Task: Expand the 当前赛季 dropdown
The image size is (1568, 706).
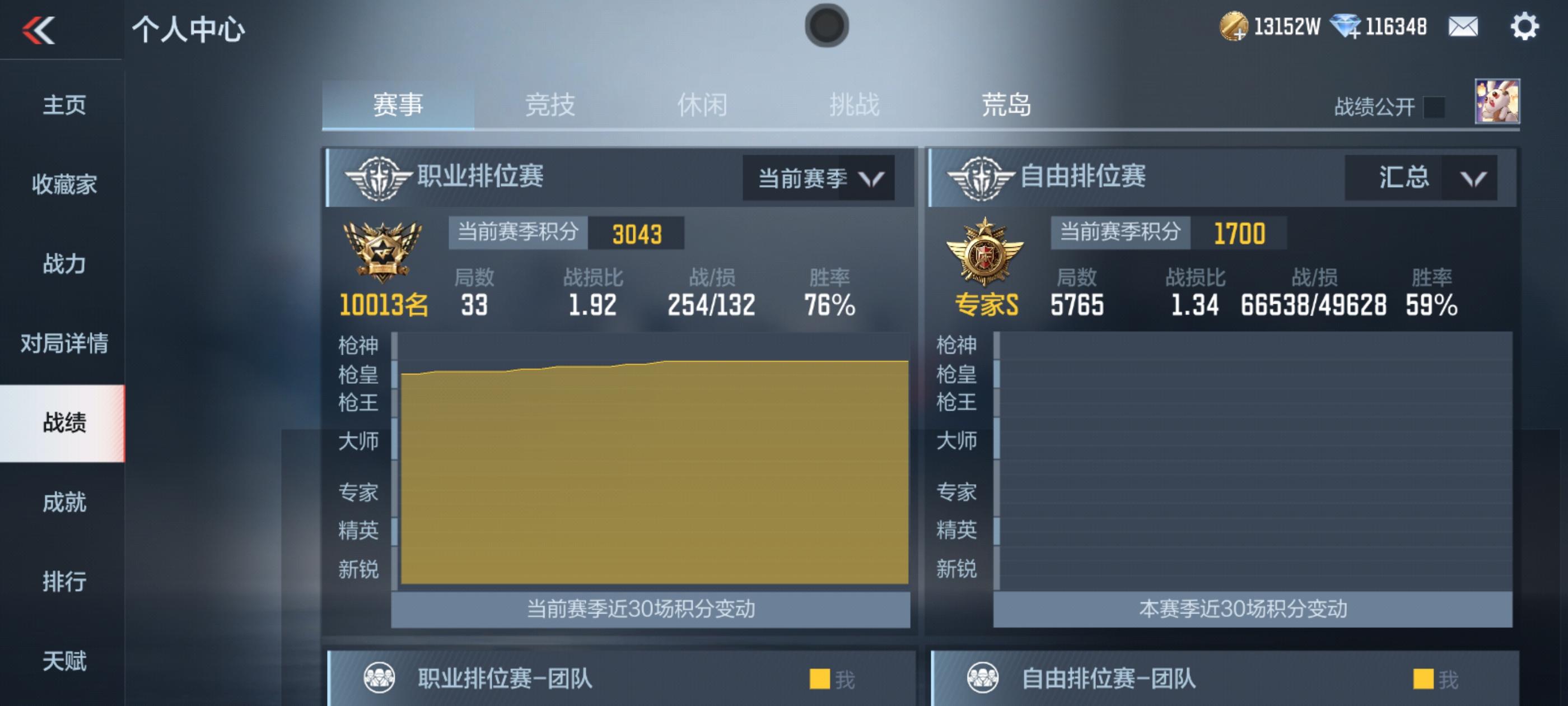Action: (x=818, y=178)
